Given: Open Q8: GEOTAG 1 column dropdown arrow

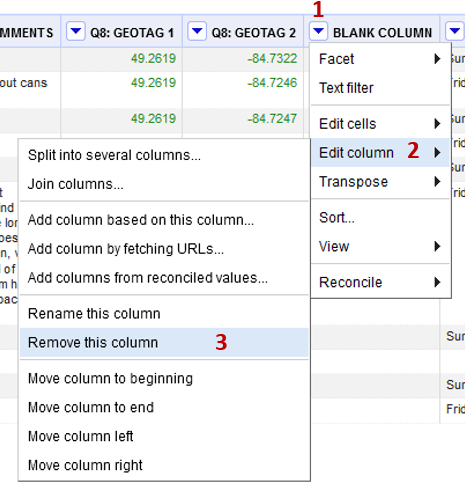Looking at the screenshot, I should tap(76, 32).
